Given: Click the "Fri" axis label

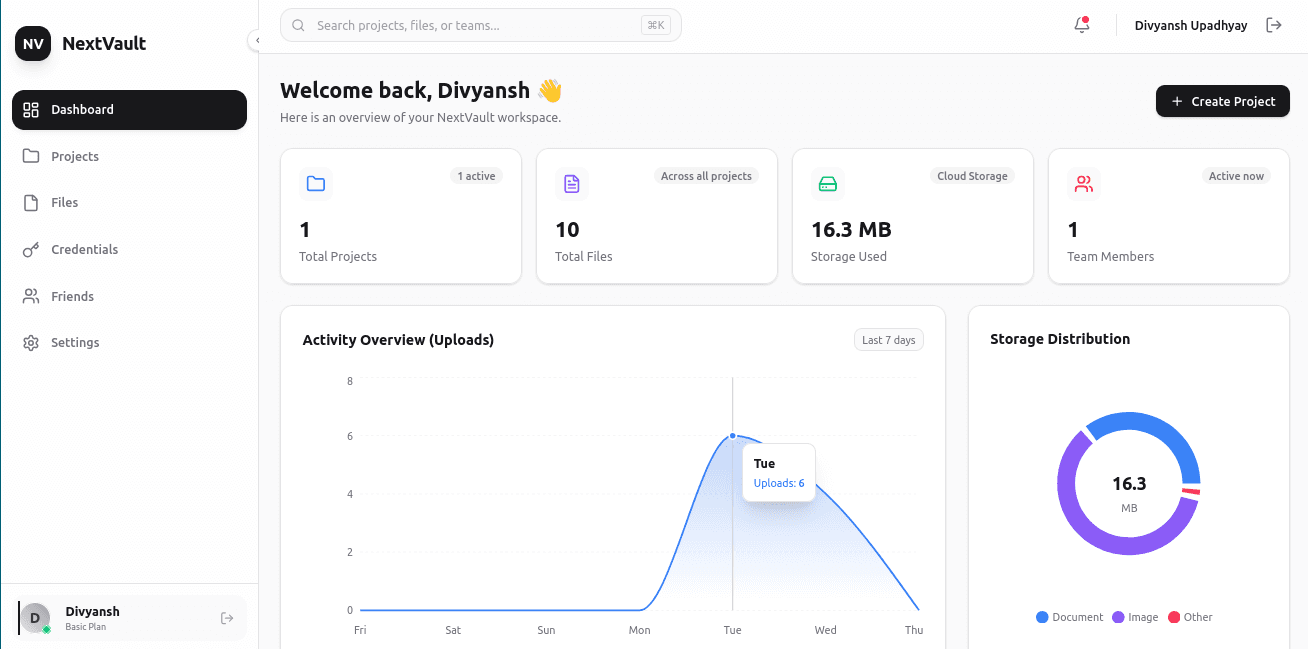Looking at the screenshot, I should (361, 630).
